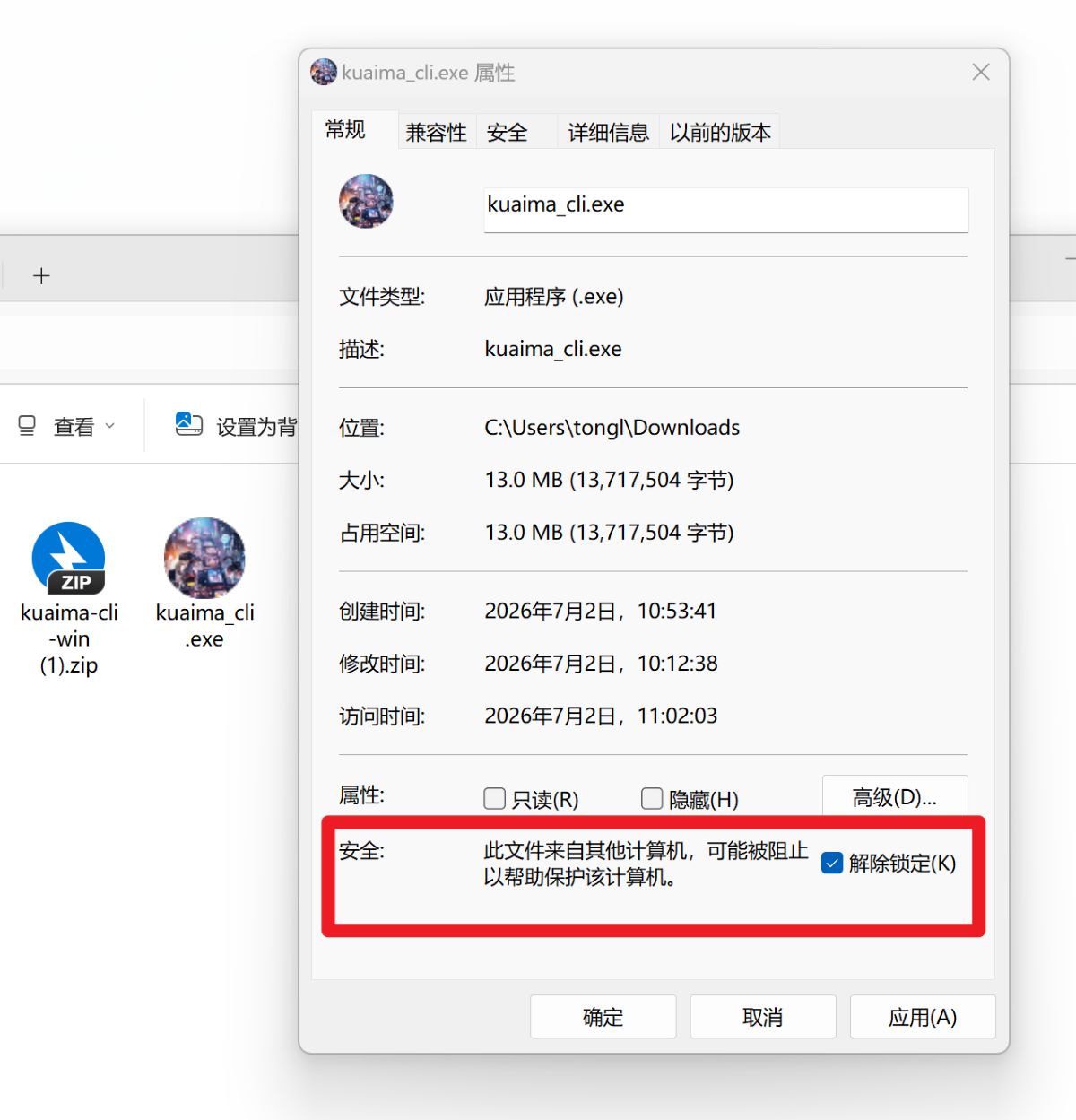The image size is (1076, 1120).
Task: Toggle the 隐藏(H) hidden checkbox
Action: coord(652,798)
